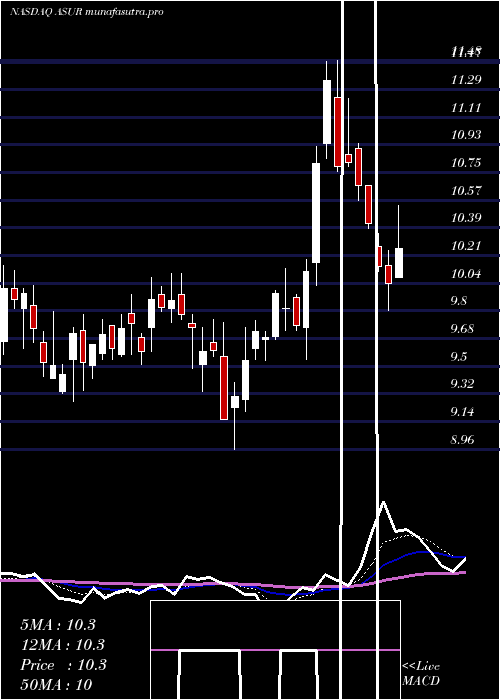The height and width of the screenshot is (700, 500).
Task: Select the 11.29 price axis label
Action: coord(466,80)
